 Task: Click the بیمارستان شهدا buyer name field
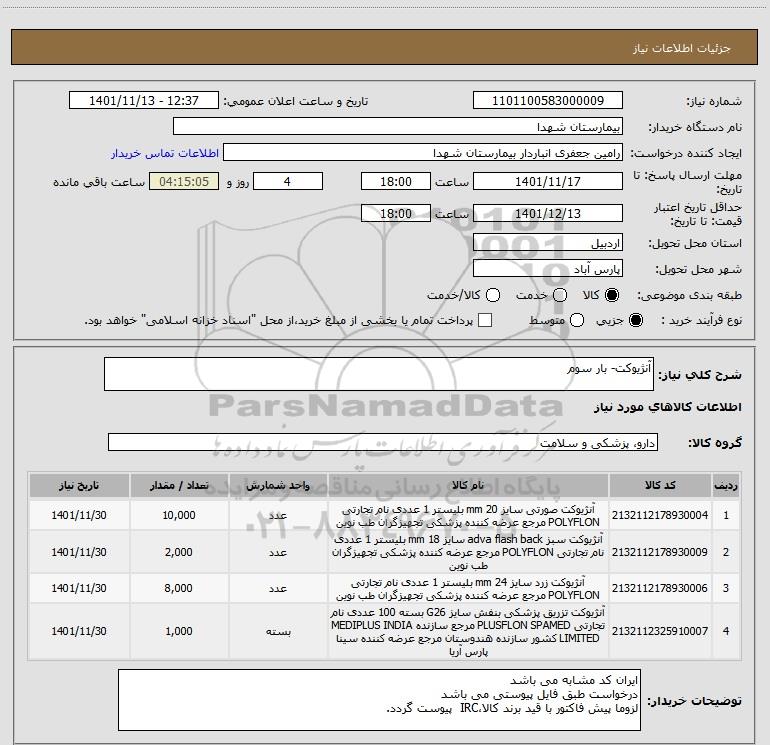point(398,127)
